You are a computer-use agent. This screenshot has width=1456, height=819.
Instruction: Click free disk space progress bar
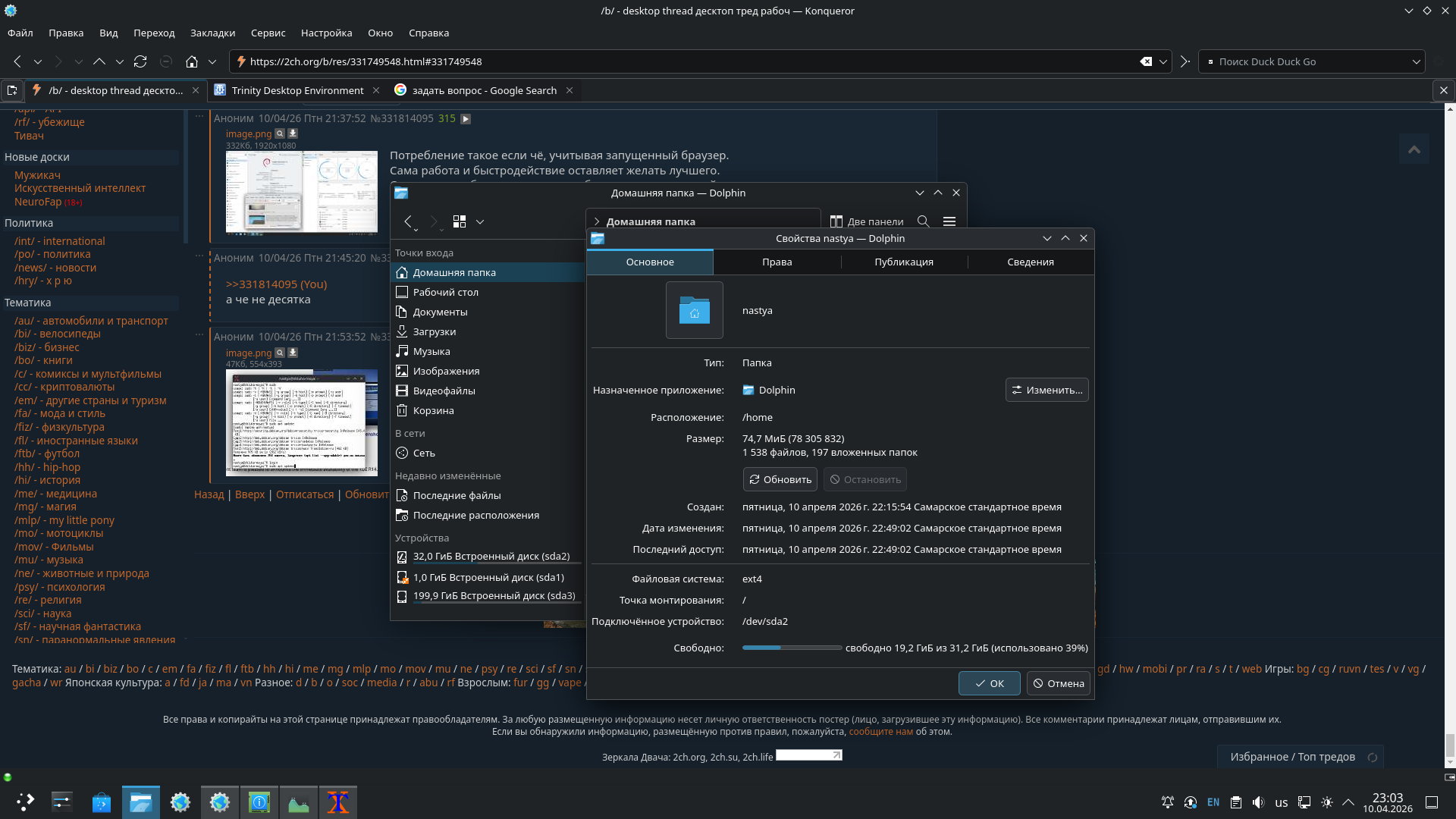(792, 648)
